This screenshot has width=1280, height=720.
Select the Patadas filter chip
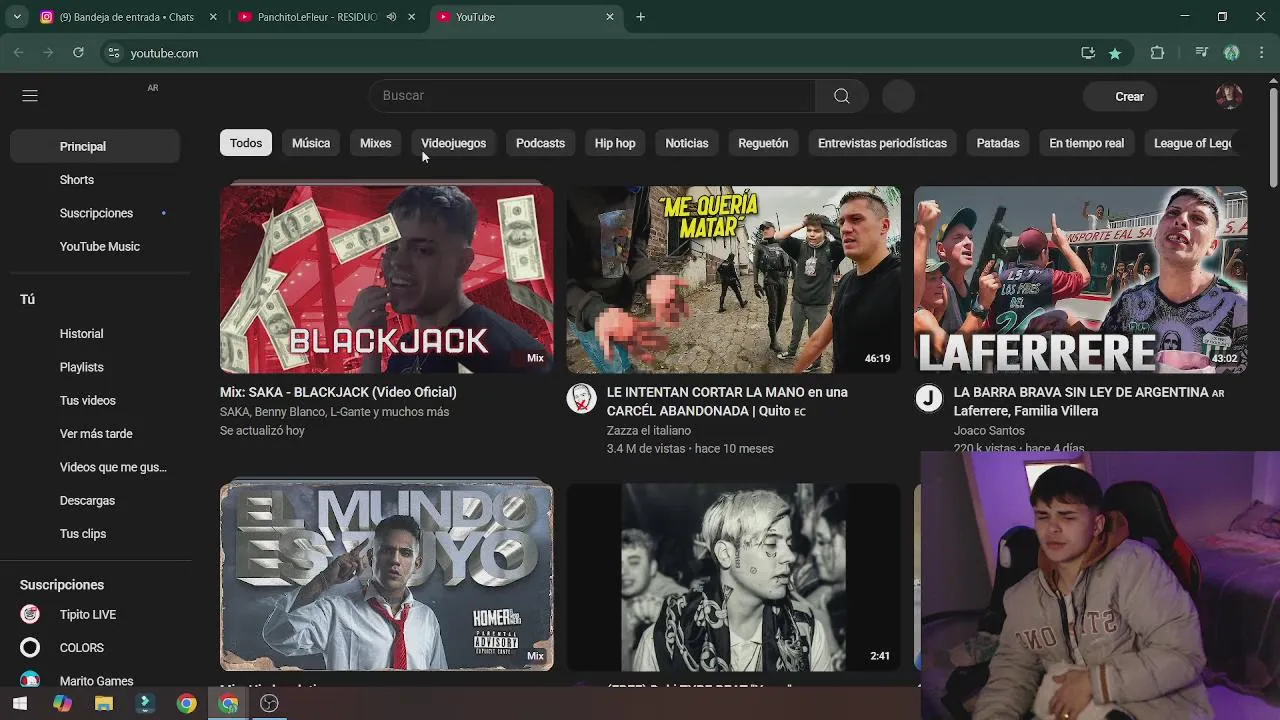[x=998, y=143]
